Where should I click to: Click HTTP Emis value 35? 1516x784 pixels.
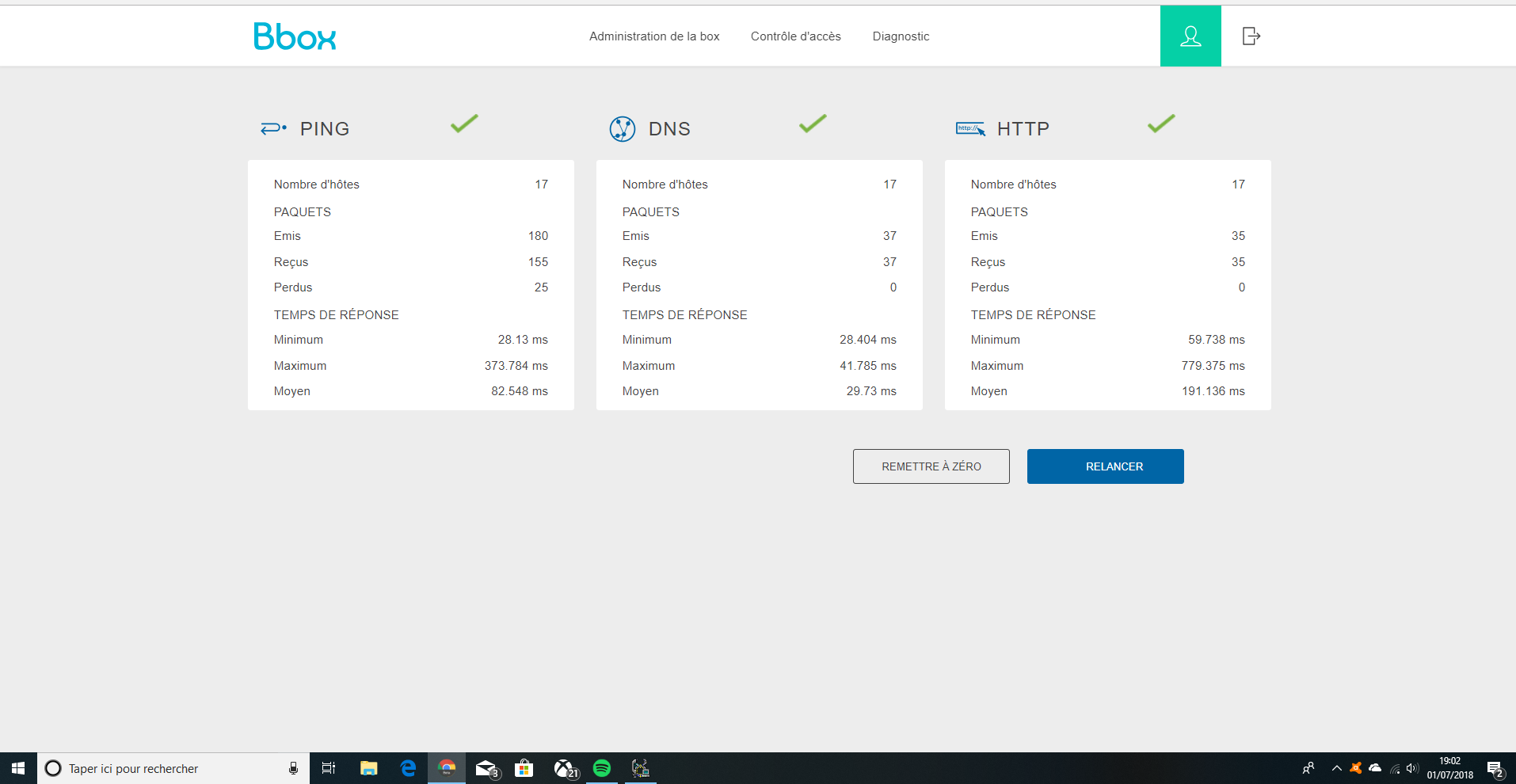point(1238,236)
